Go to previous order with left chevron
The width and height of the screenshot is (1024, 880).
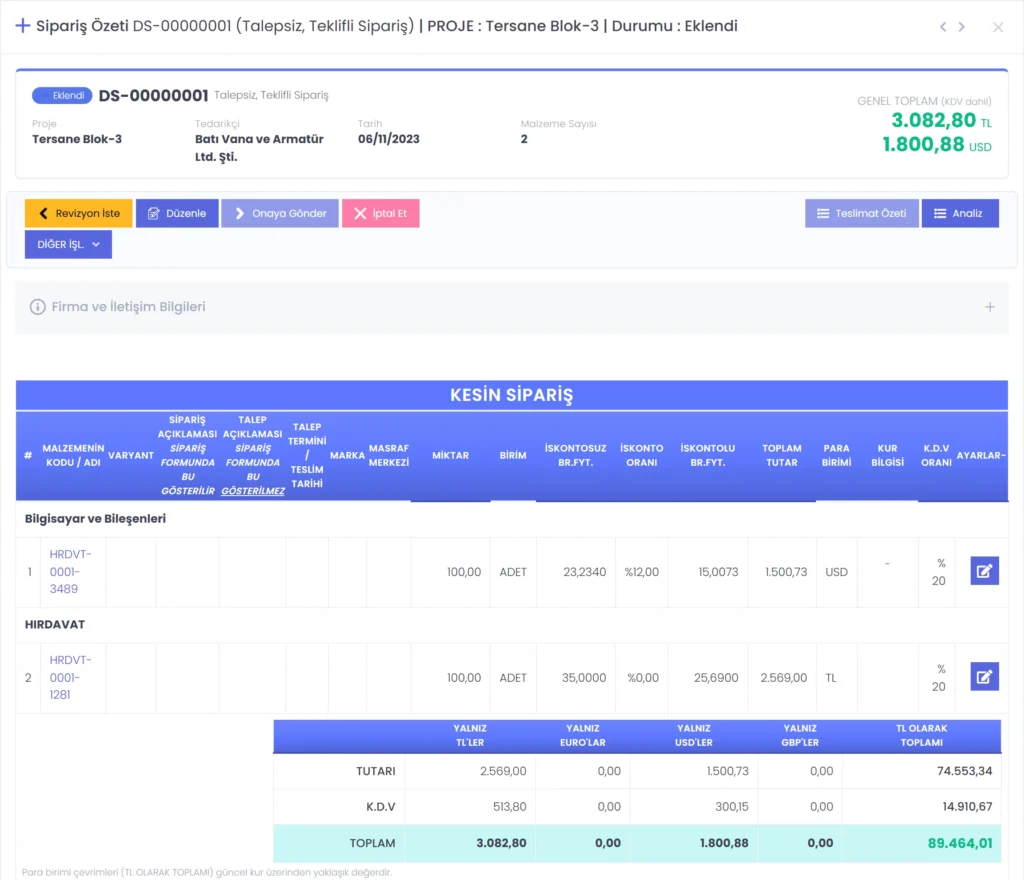click(942, 27)
